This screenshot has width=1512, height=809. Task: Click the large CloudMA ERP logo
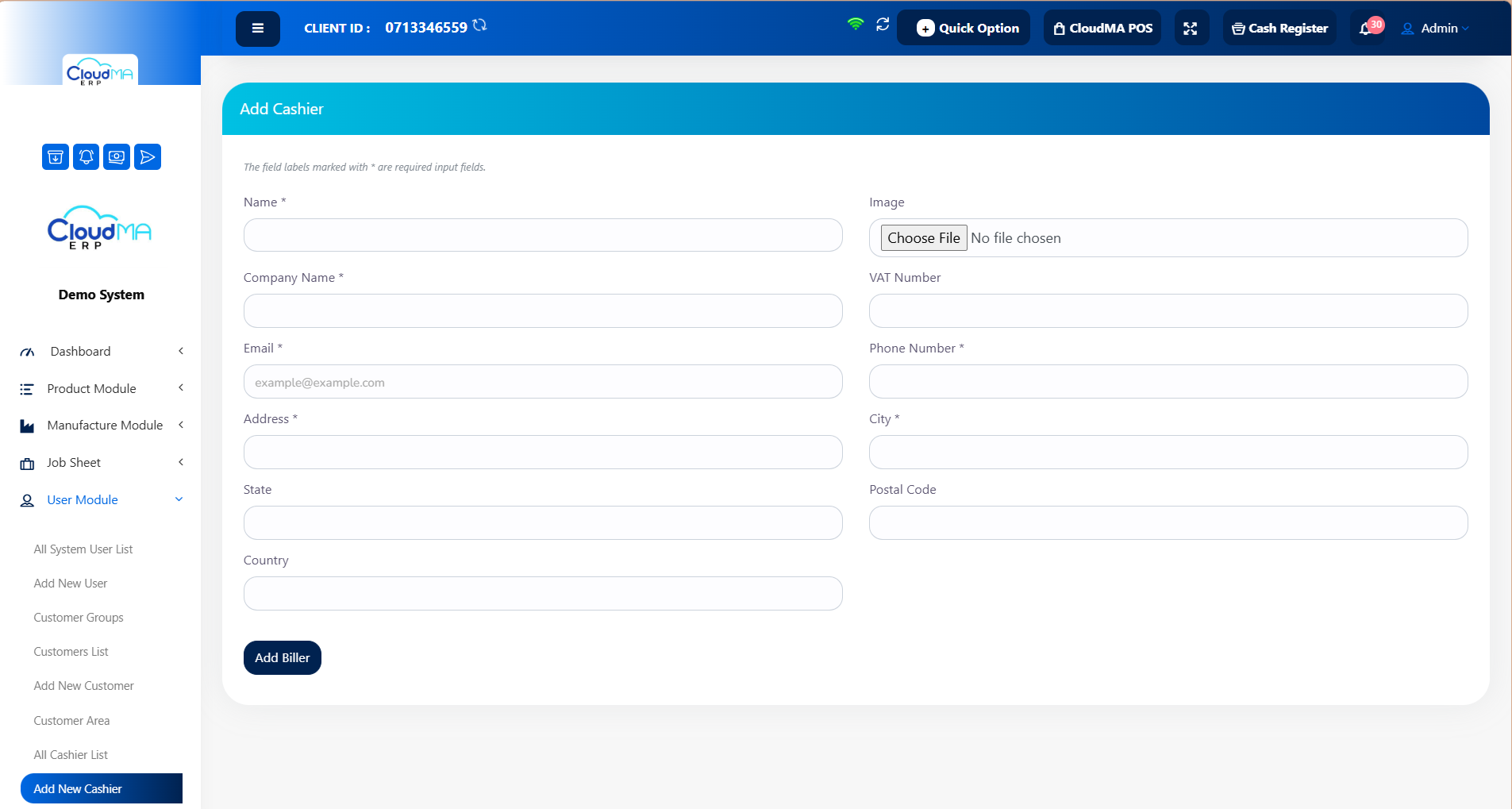(100, 229)
